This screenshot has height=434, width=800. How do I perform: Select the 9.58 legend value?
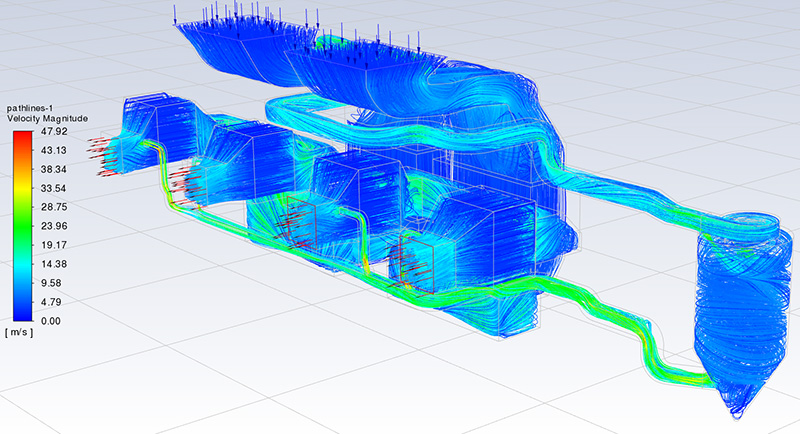click(x=52, y=282)
